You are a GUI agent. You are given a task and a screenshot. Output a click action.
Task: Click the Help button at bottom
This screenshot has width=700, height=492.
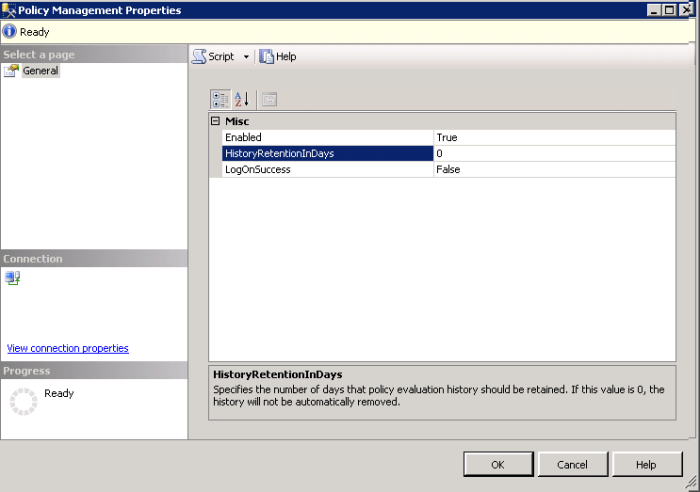(646, 464)
